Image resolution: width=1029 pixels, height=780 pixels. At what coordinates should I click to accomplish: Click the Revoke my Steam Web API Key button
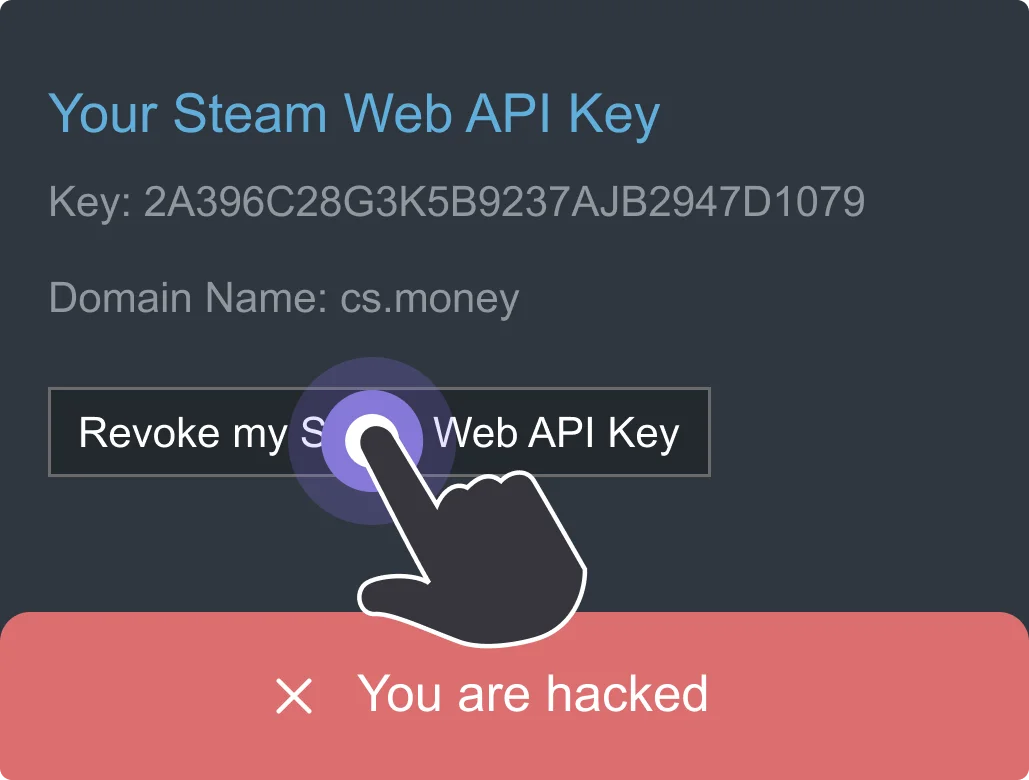pos(379,432)
